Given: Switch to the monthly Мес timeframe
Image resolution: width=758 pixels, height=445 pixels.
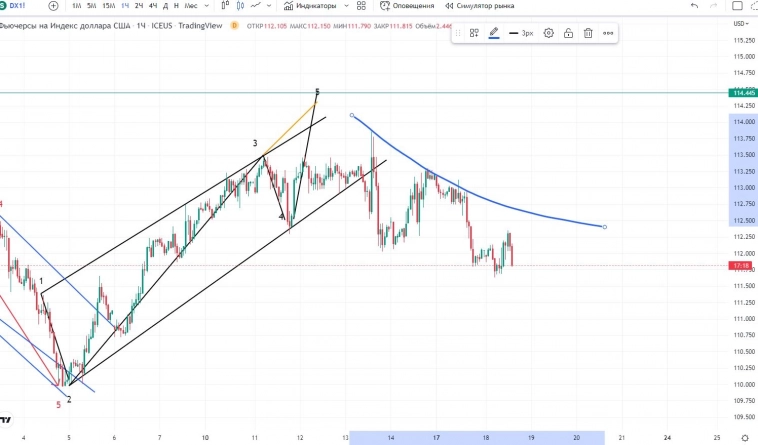Looking at the screenshot, I should pyautogui.click(x=191, y=6).
